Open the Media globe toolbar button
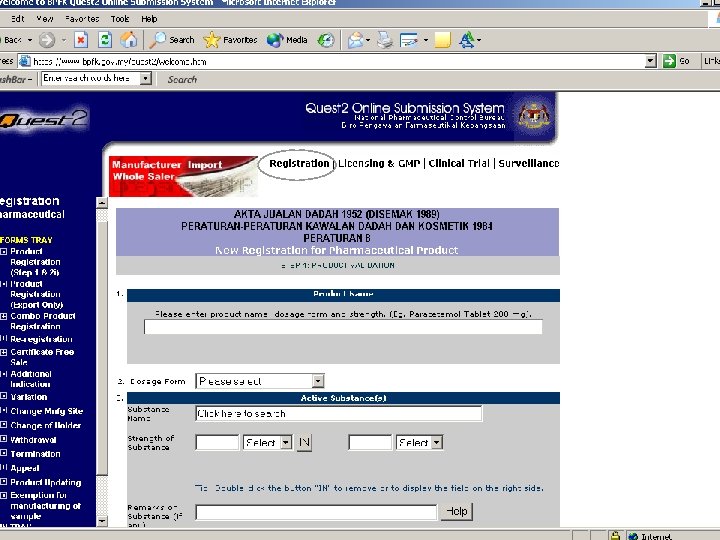Viewport: 720px width, 540px height. tap(287, 40)
